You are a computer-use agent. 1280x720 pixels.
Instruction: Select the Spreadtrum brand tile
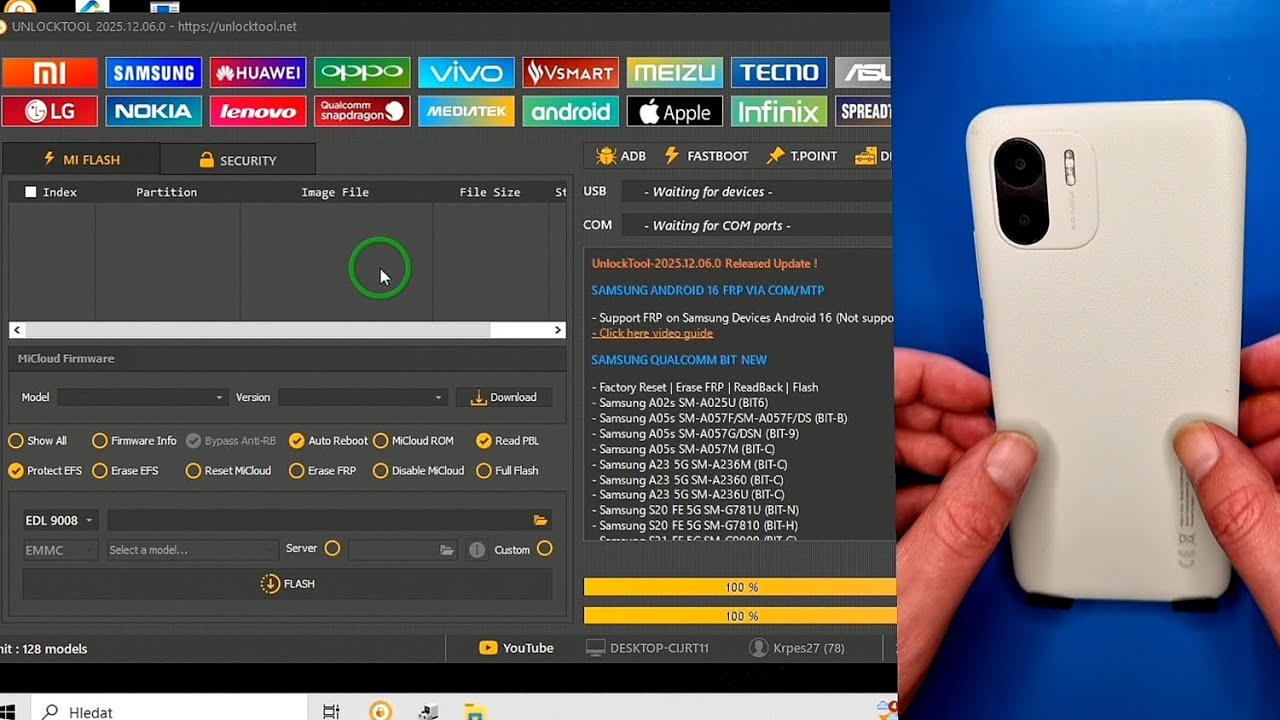point(863,111)
